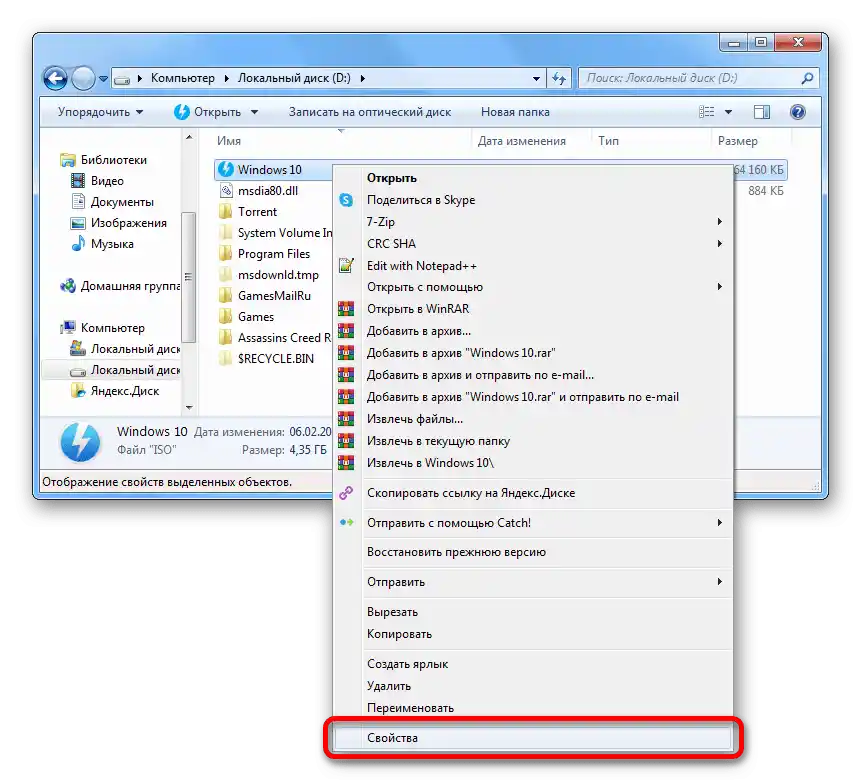
Task: Sort files by the Имя column
Action: point(229,141)
